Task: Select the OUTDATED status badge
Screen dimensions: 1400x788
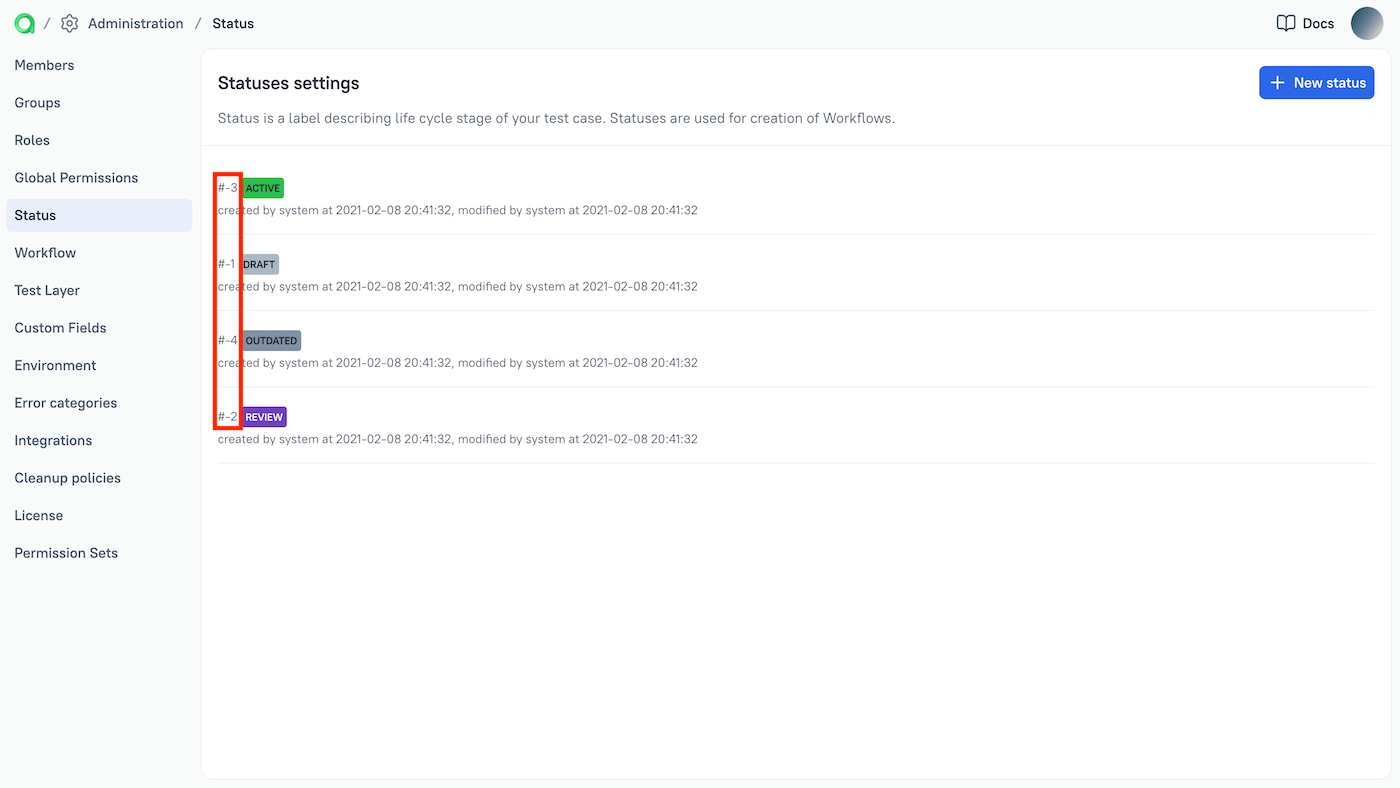Action: tap(270, 340)
